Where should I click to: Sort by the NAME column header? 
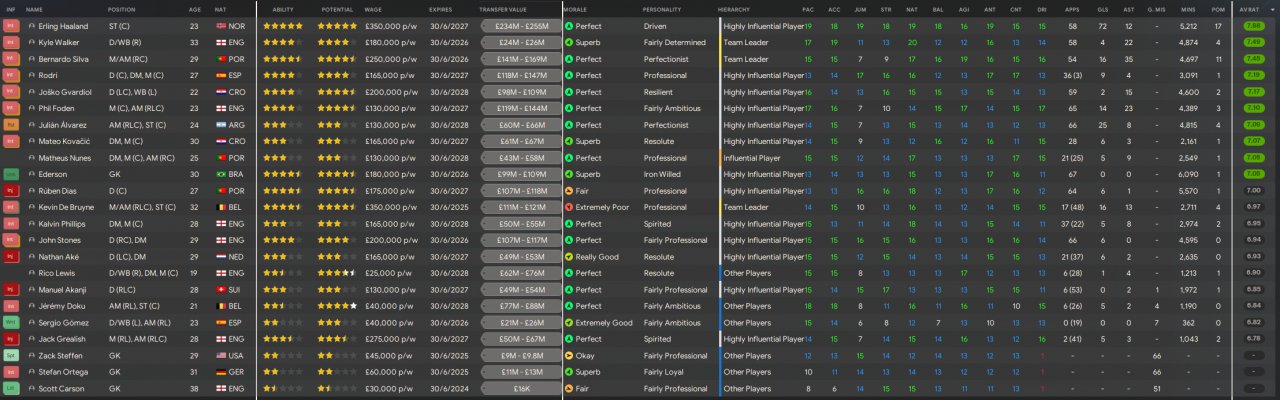point(35,8)
